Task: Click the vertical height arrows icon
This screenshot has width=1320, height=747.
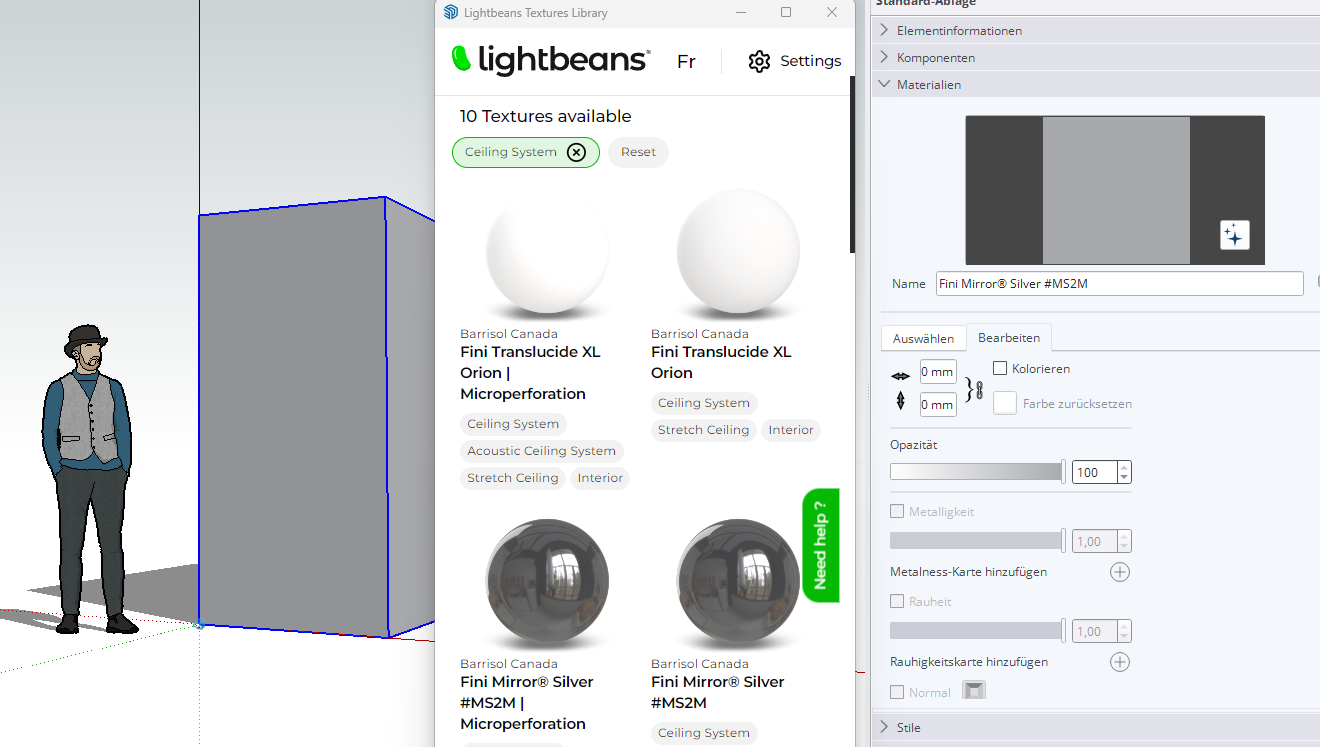Action: point(901,402)
